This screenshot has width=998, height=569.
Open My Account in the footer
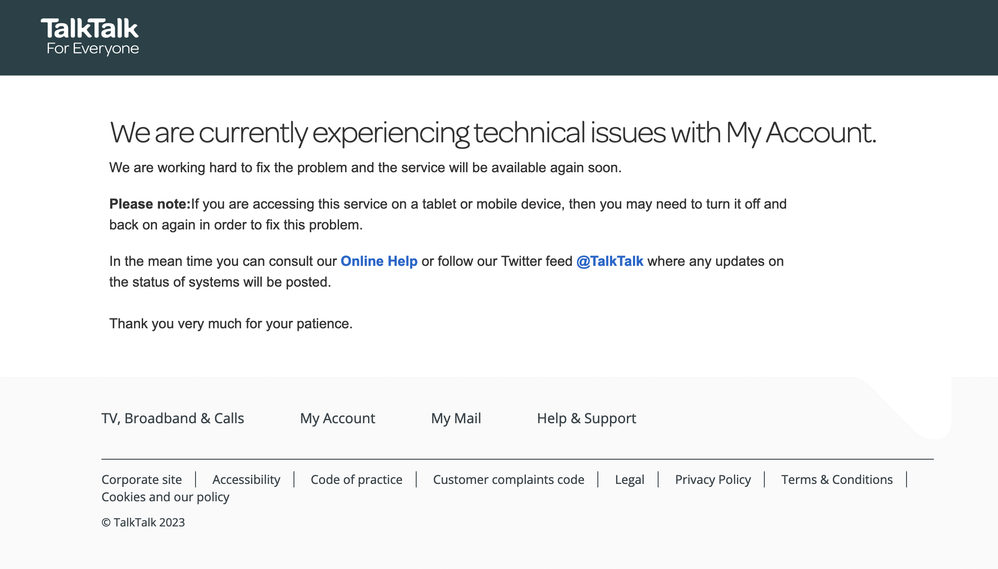pyautogui.click(x=337, y=418)
